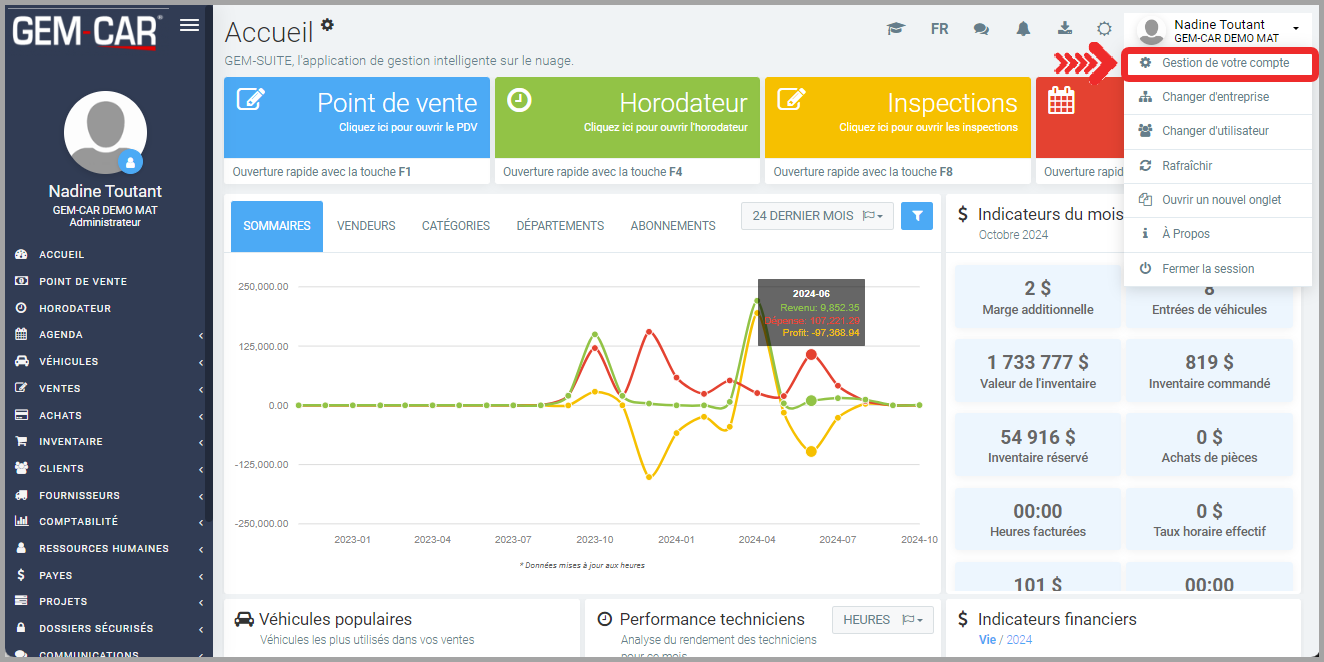Click the red data point on chart
1324x662 pixels.
point(811,355)
